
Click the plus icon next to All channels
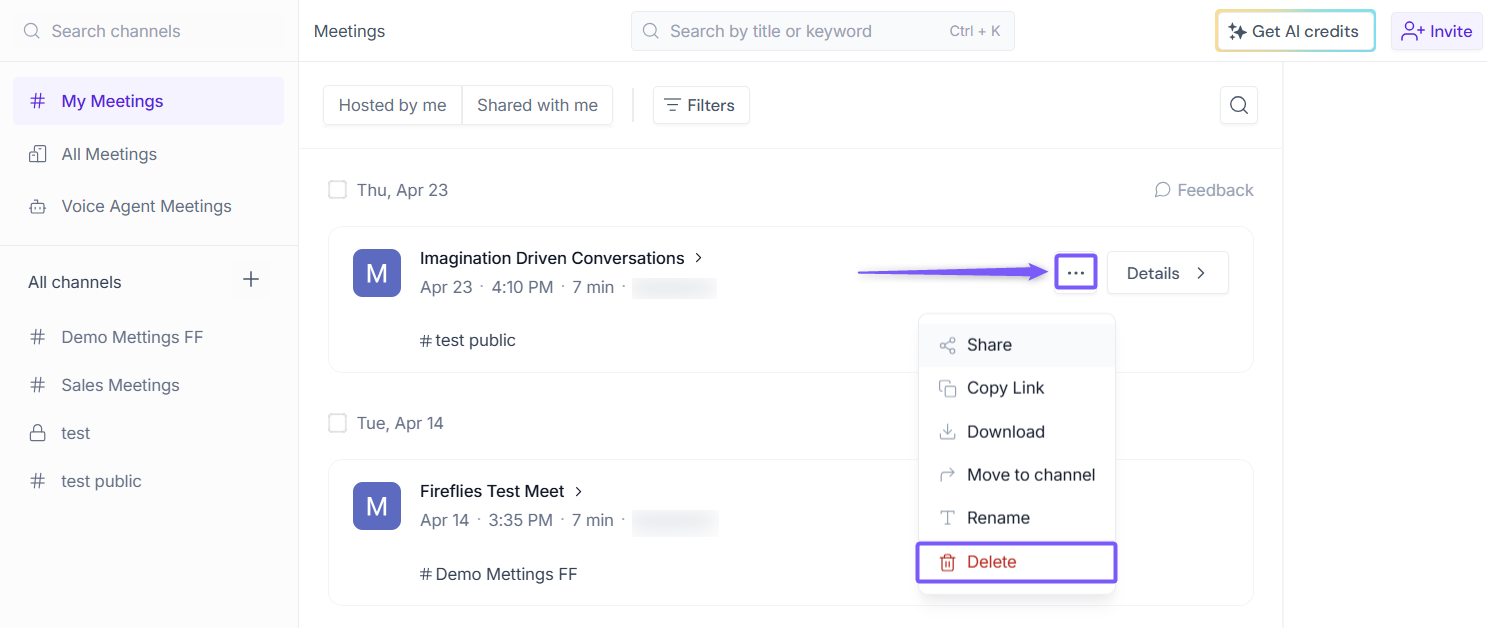click(x=251, y=280)
